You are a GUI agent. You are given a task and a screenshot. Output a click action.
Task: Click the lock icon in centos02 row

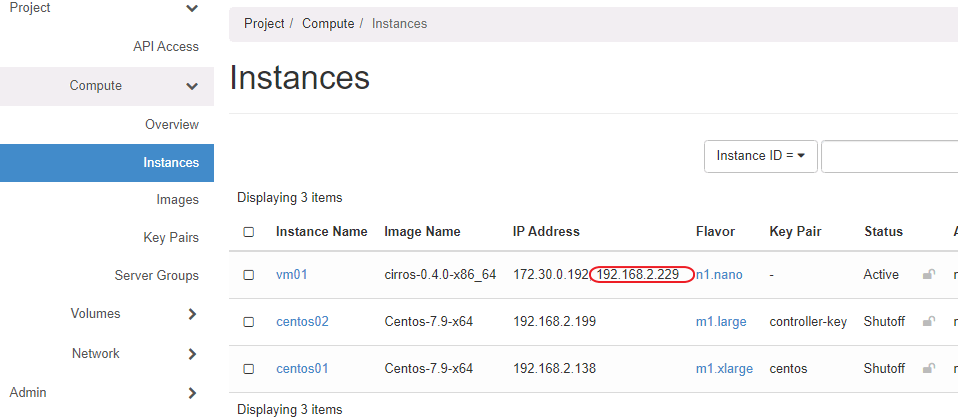coord(929,322)
